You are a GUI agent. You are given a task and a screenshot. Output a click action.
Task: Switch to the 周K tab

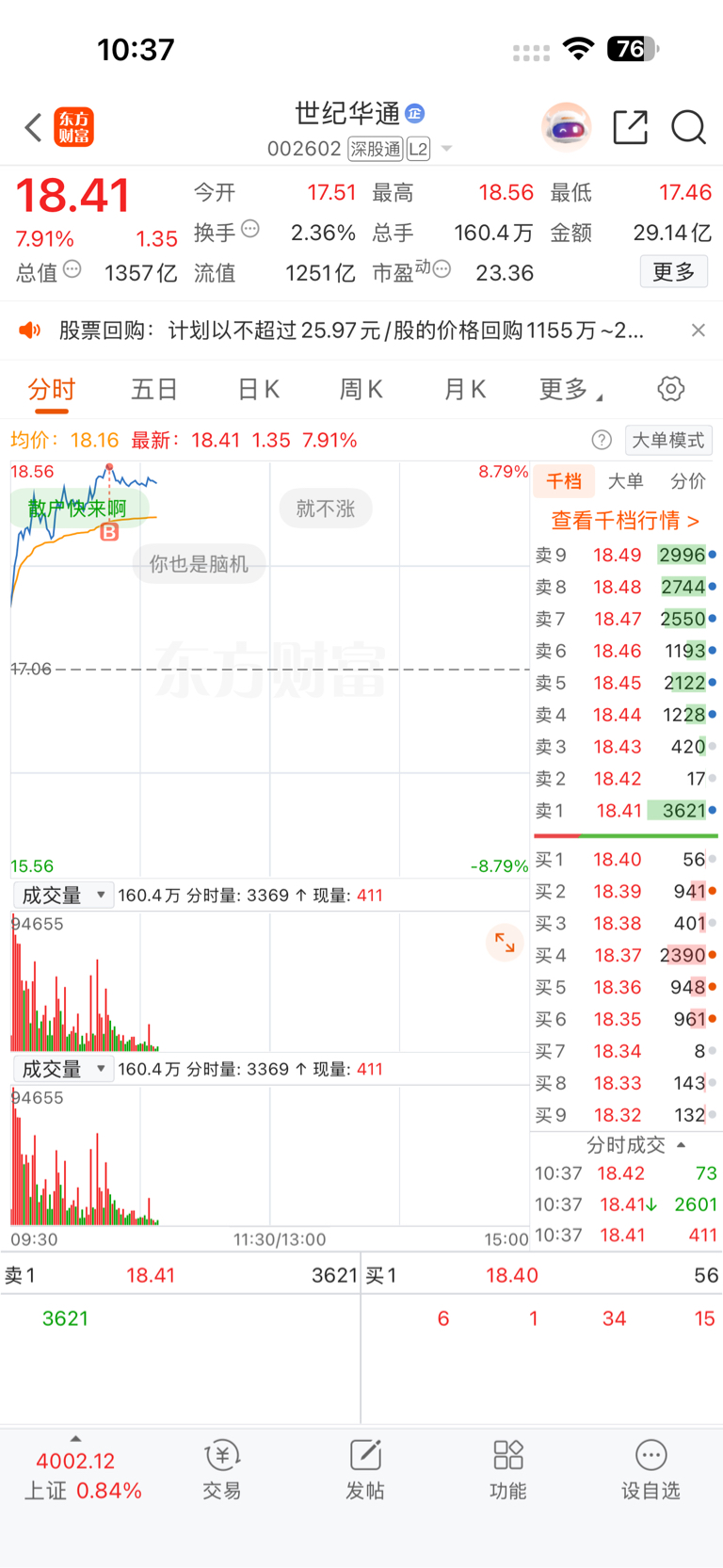(361, 389)
